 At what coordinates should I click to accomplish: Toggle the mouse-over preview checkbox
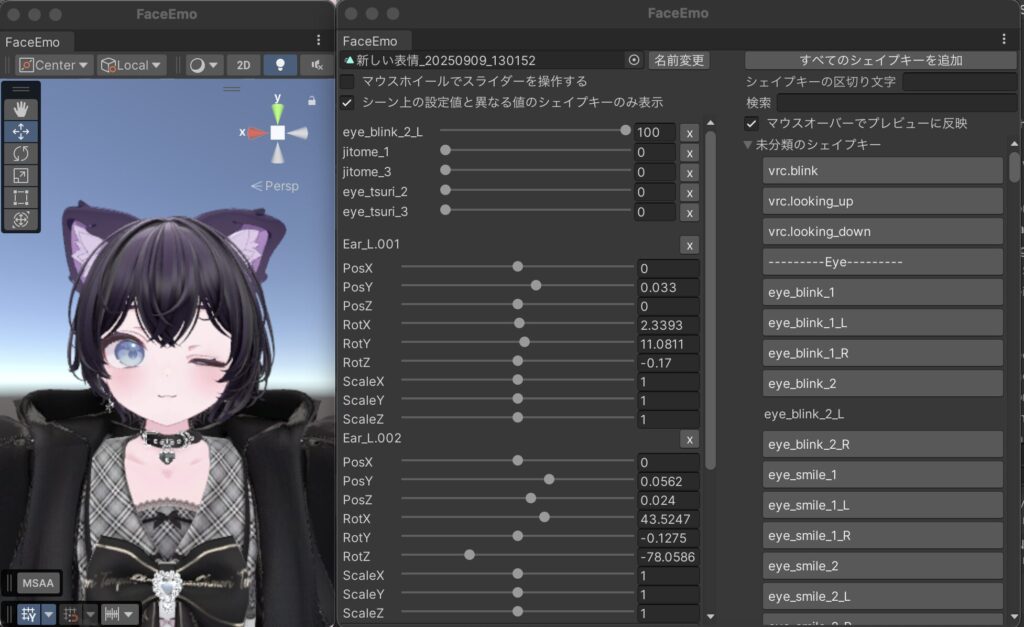point(752,123)
